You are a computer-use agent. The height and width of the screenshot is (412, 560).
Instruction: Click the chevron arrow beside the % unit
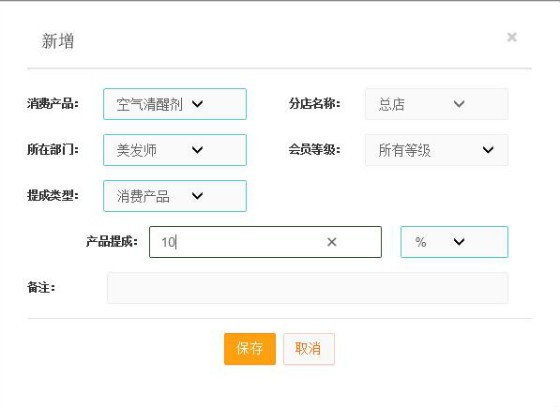[459, 242]
